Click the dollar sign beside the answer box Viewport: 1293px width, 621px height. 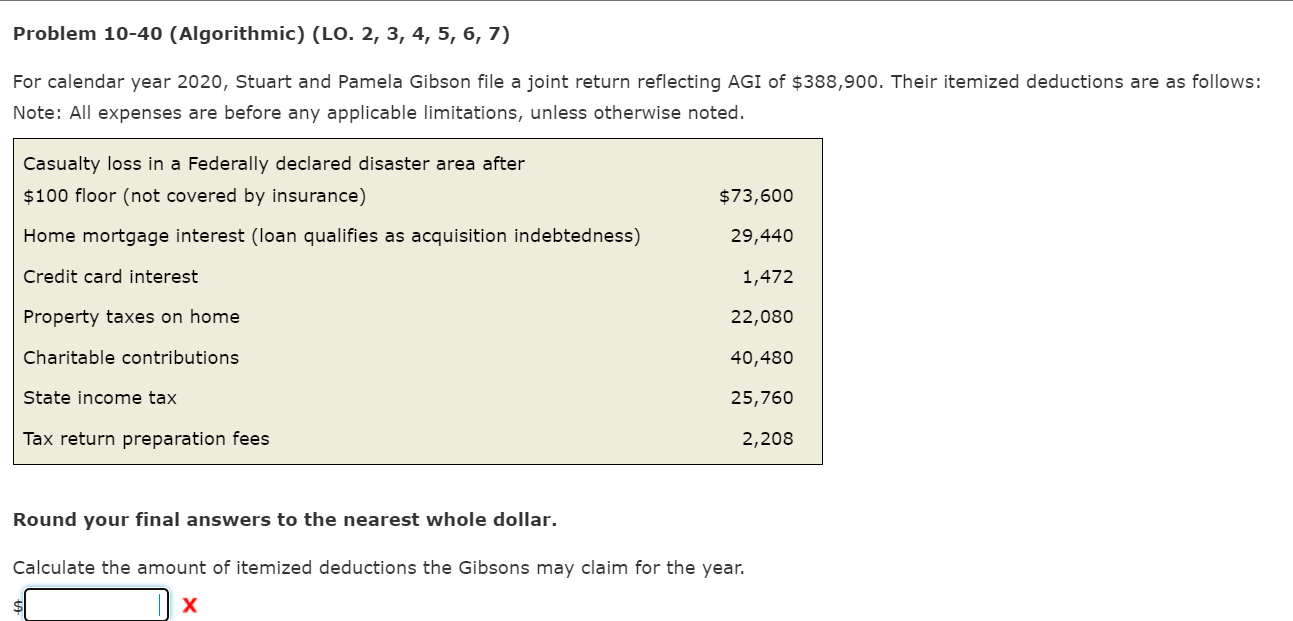[17, 604]
